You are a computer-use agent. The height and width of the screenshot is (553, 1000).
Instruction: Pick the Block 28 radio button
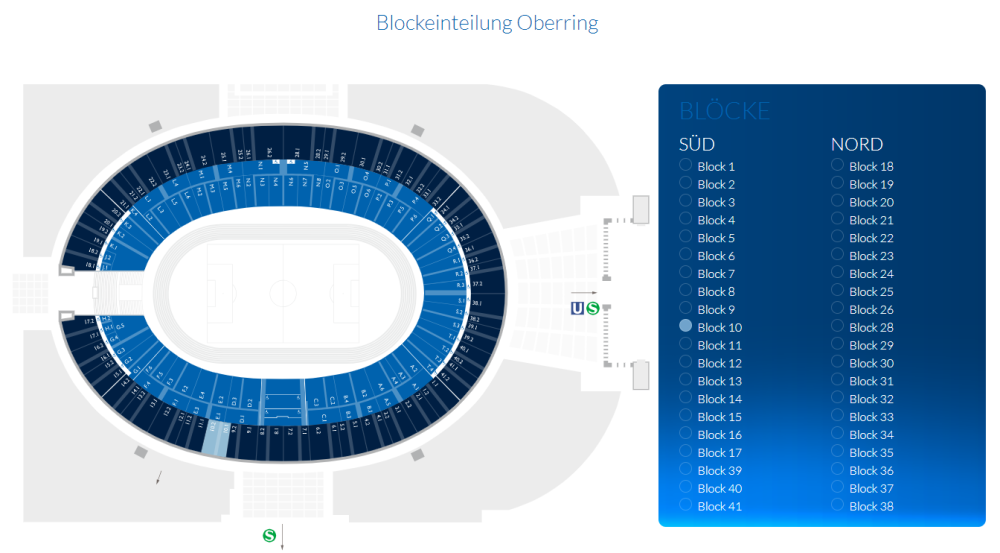click(837, 326)
